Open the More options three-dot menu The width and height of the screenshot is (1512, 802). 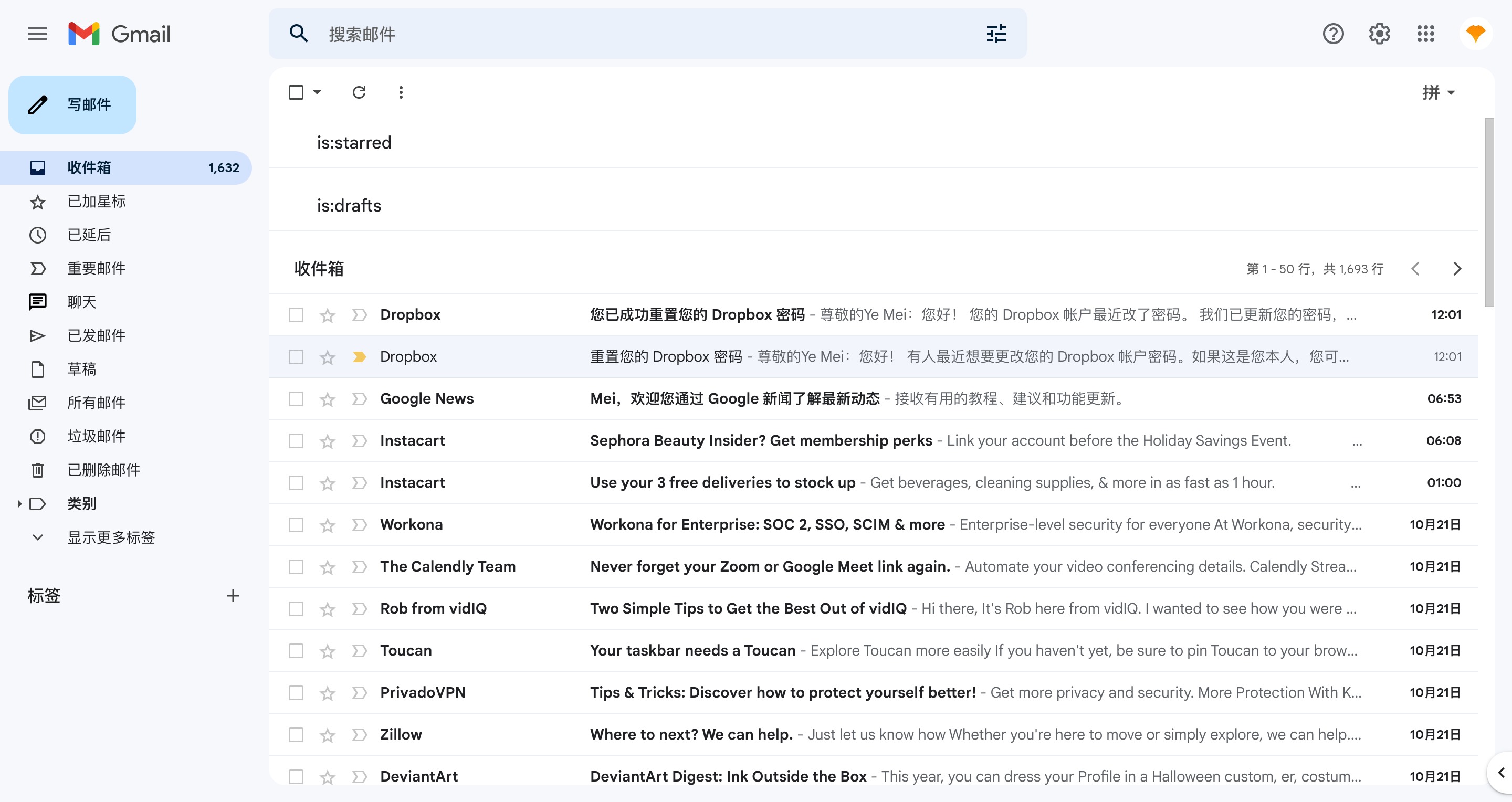[401, 92]
